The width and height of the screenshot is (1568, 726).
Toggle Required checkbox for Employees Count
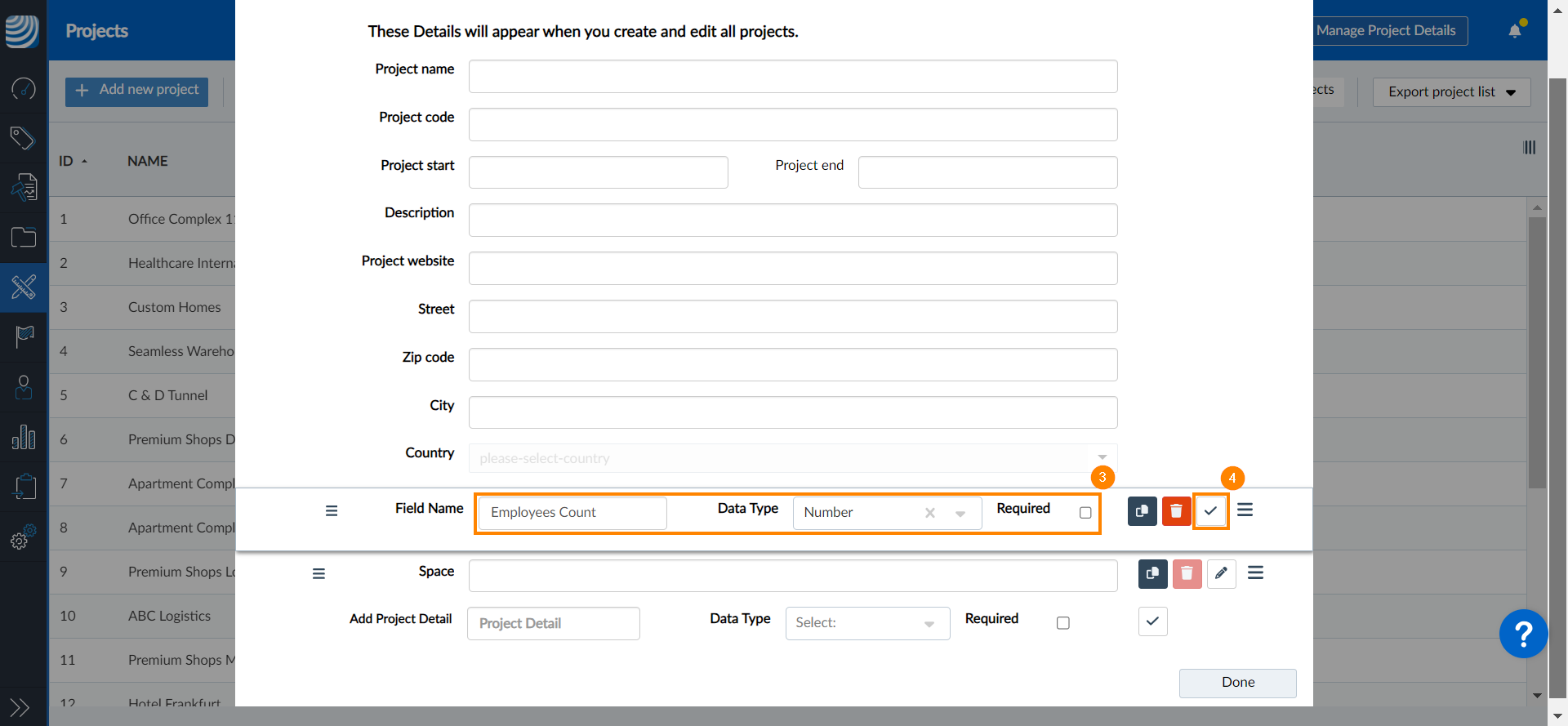(x=1085, y=513)
